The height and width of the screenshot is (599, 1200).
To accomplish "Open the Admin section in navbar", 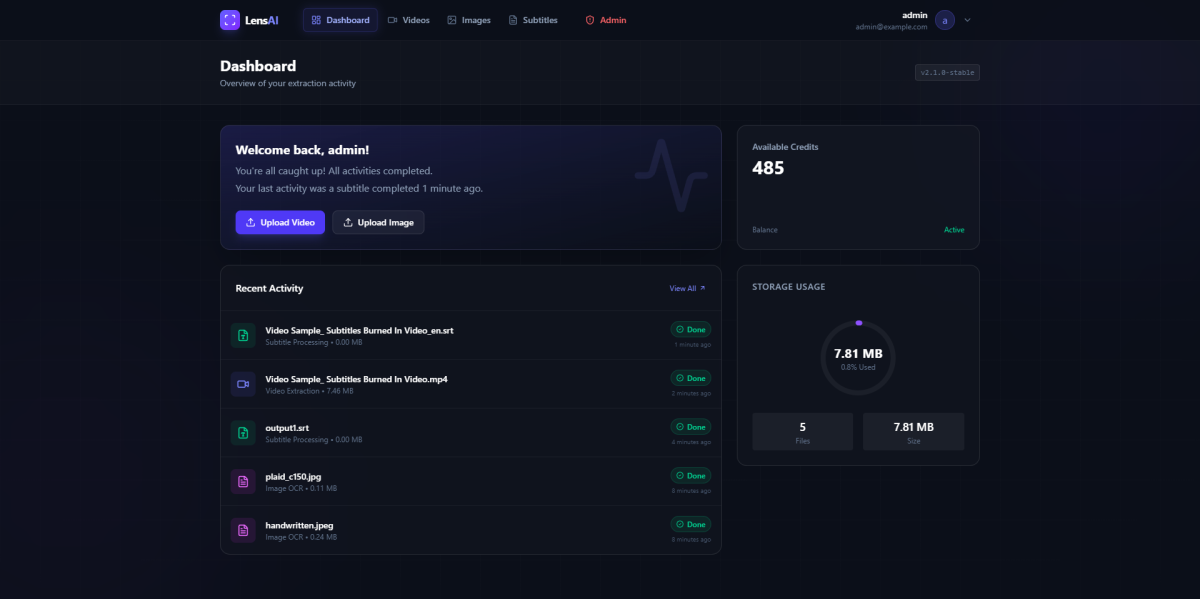I will tap(606, 20).
